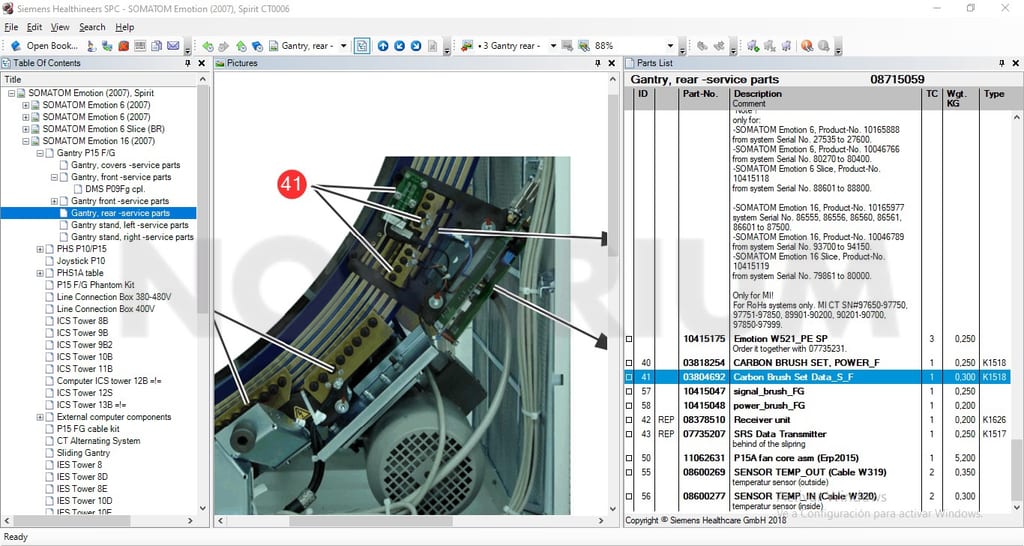Tick the checkbox for part 10415175
This screenshot has width=1024, height=546.
pyautogui.click(x=629, y=340)
